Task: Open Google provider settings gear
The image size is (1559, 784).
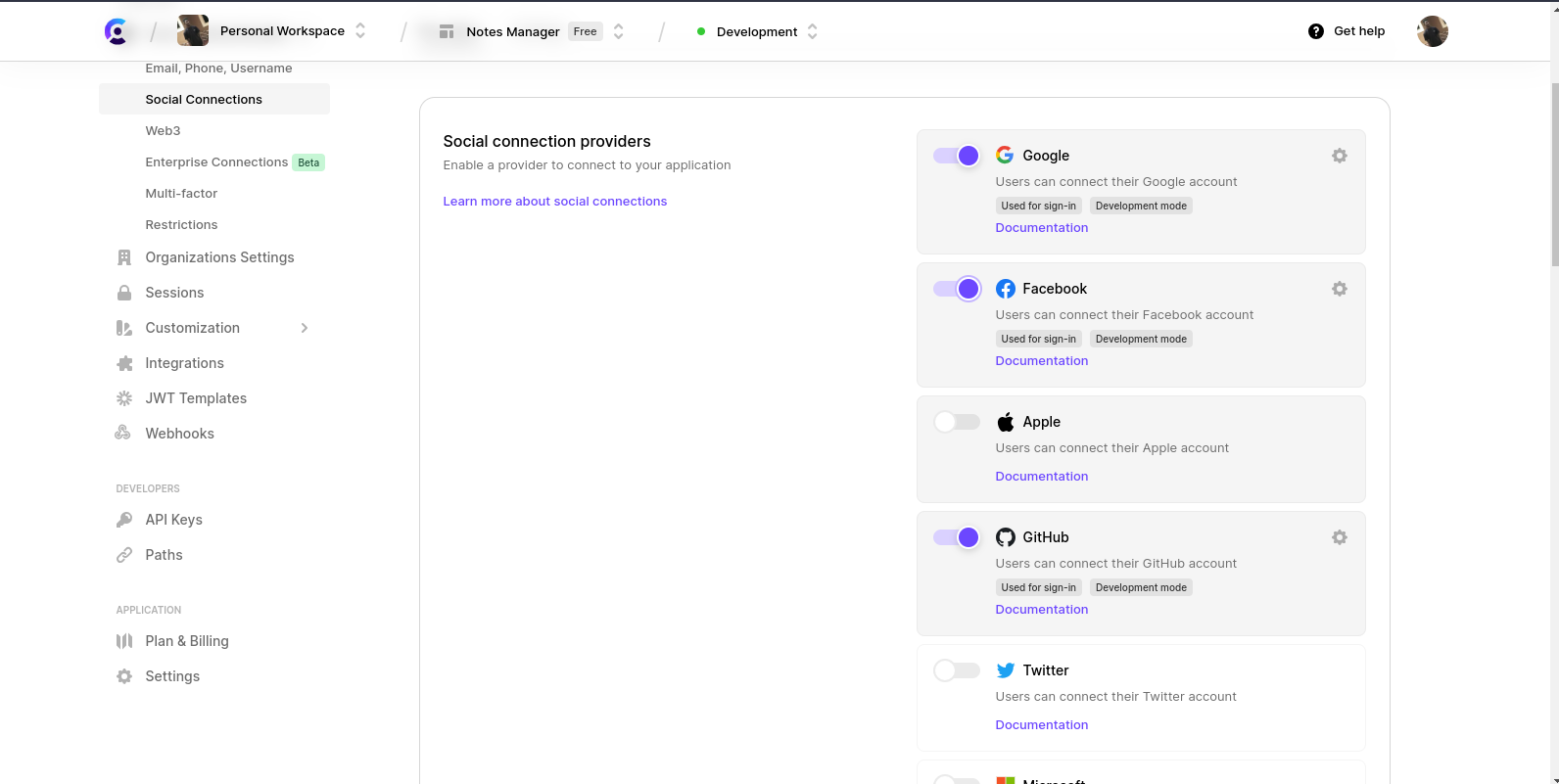Action: pyautogui.click(x=1340, y=156)
